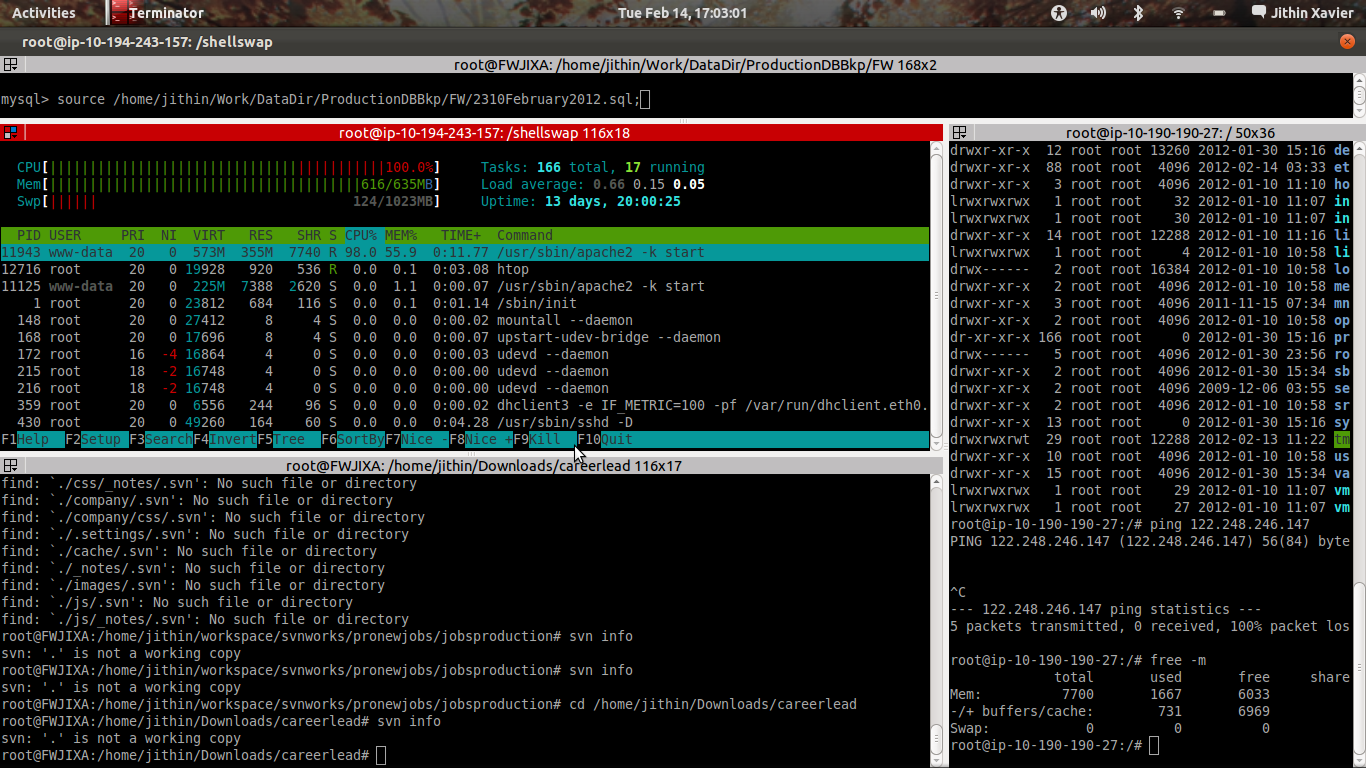Click scrollbar of the right terminal pane

tap(1358, 452)
